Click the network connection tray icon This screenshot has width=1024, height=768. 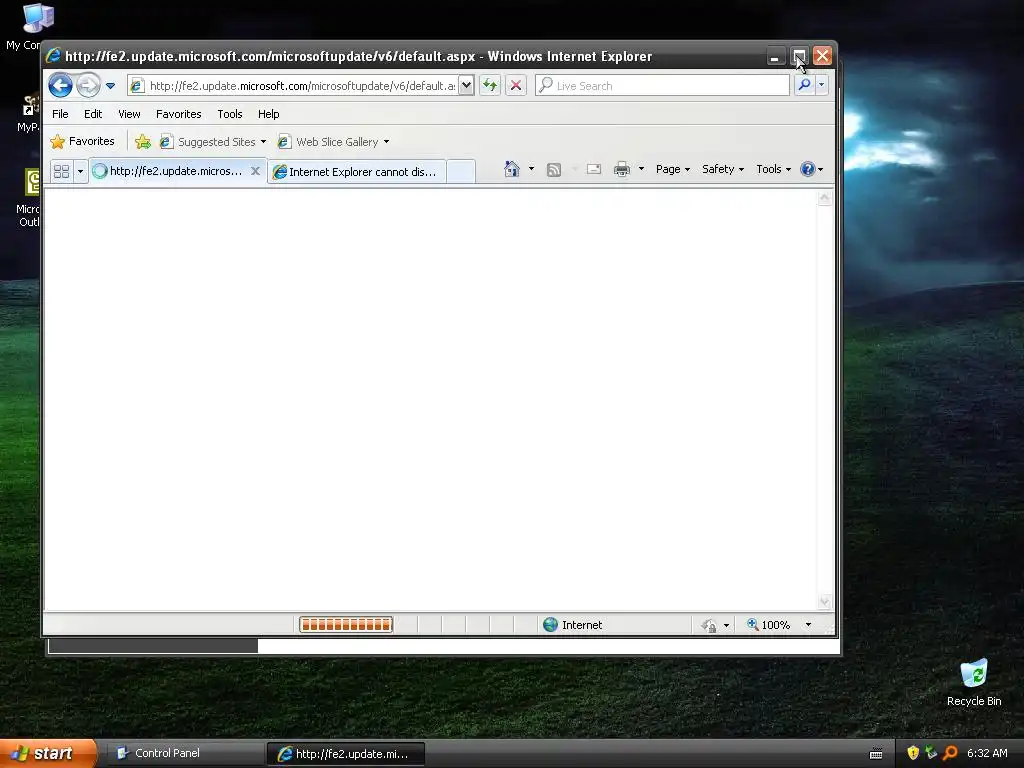coord(931,753)
